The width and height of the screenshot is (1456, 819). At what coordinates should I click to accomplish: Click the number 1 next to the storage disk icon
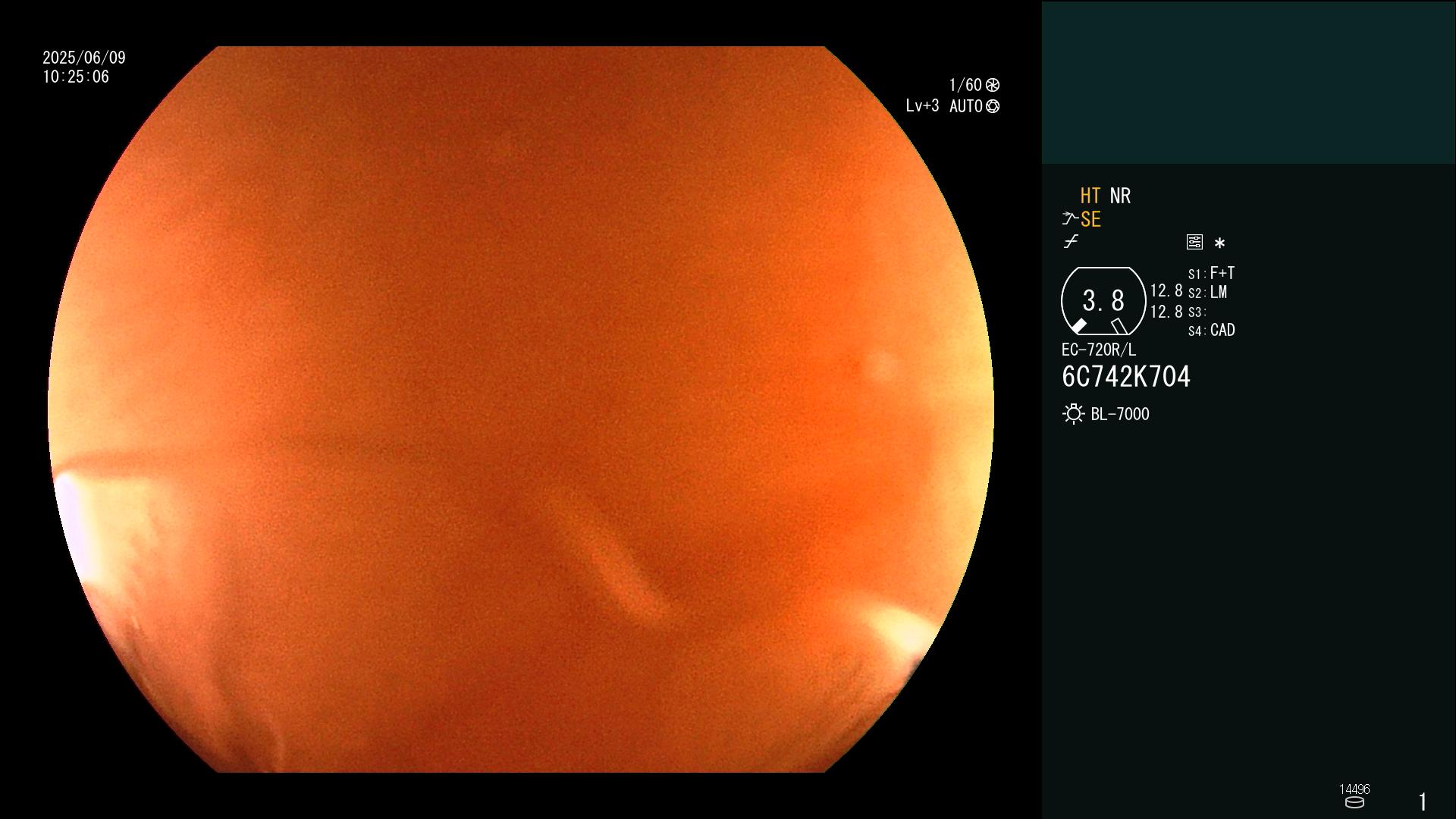[1423, 802]
